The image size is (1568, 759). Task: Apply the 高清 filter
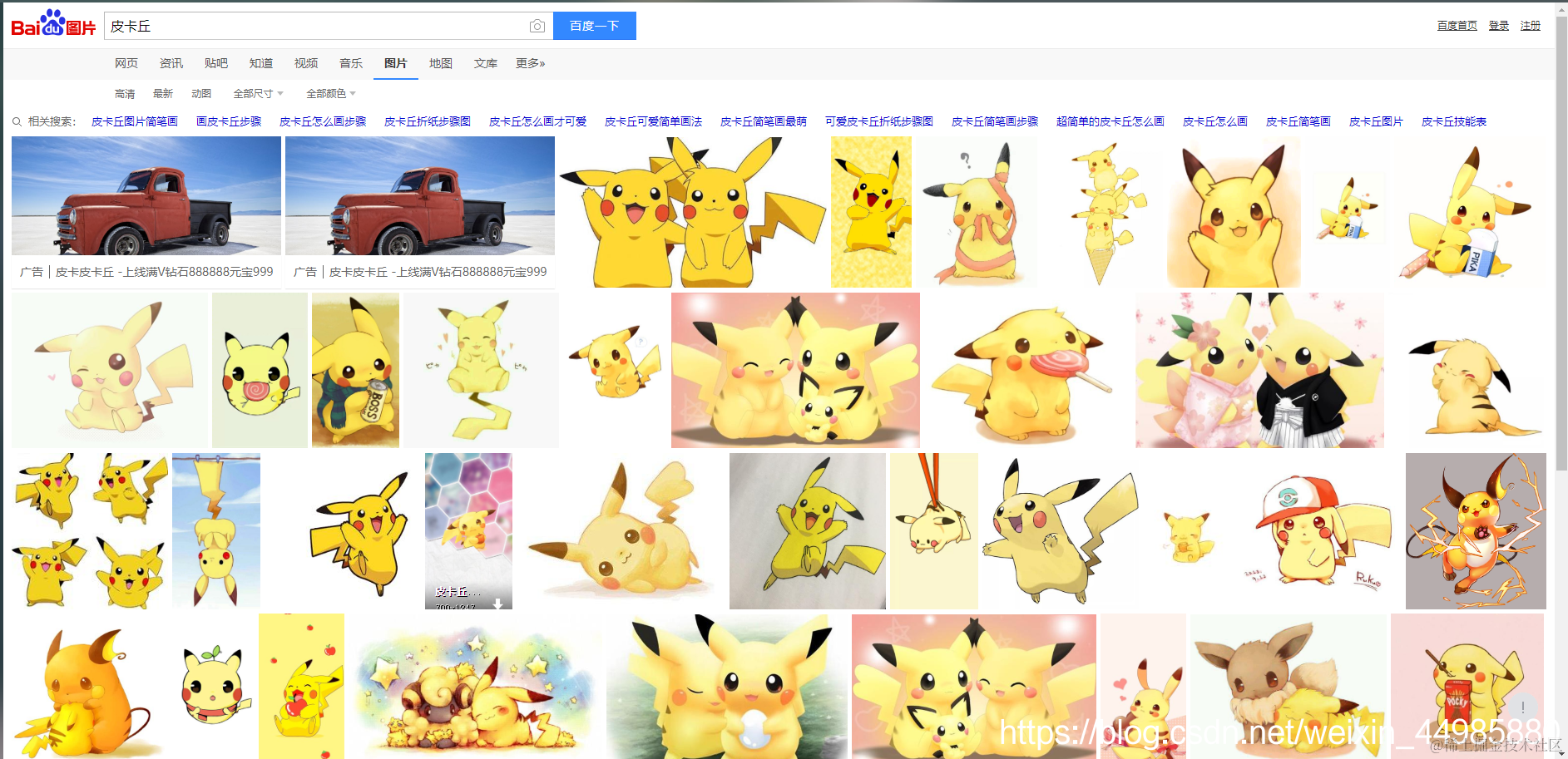point(125,94)
